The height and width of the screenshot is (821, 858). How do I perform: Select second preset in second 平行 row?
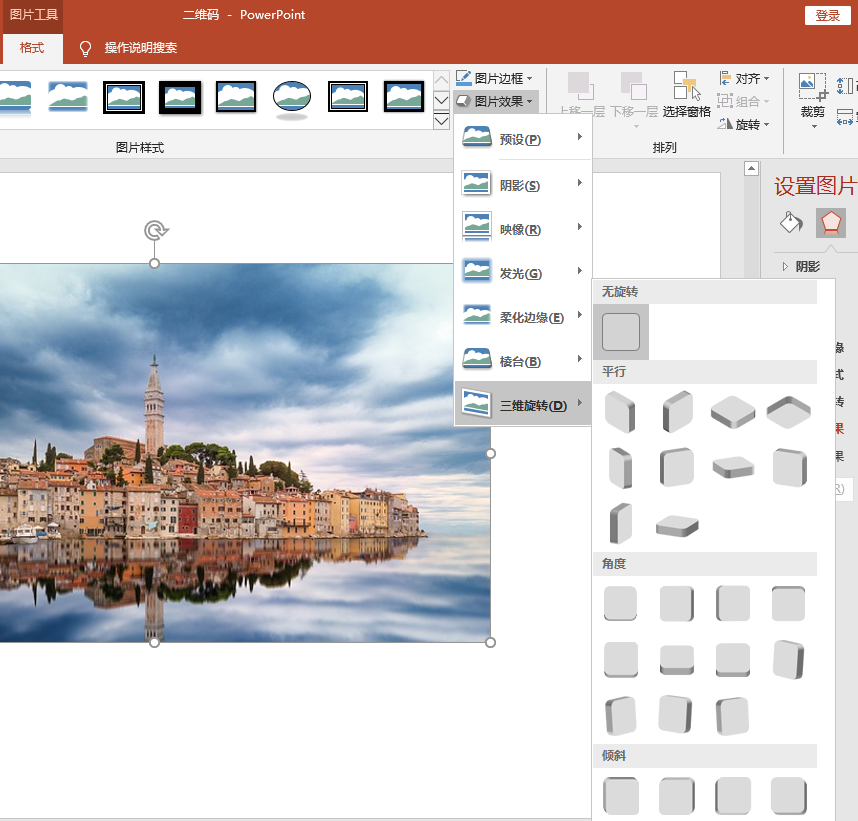[677, 468]
